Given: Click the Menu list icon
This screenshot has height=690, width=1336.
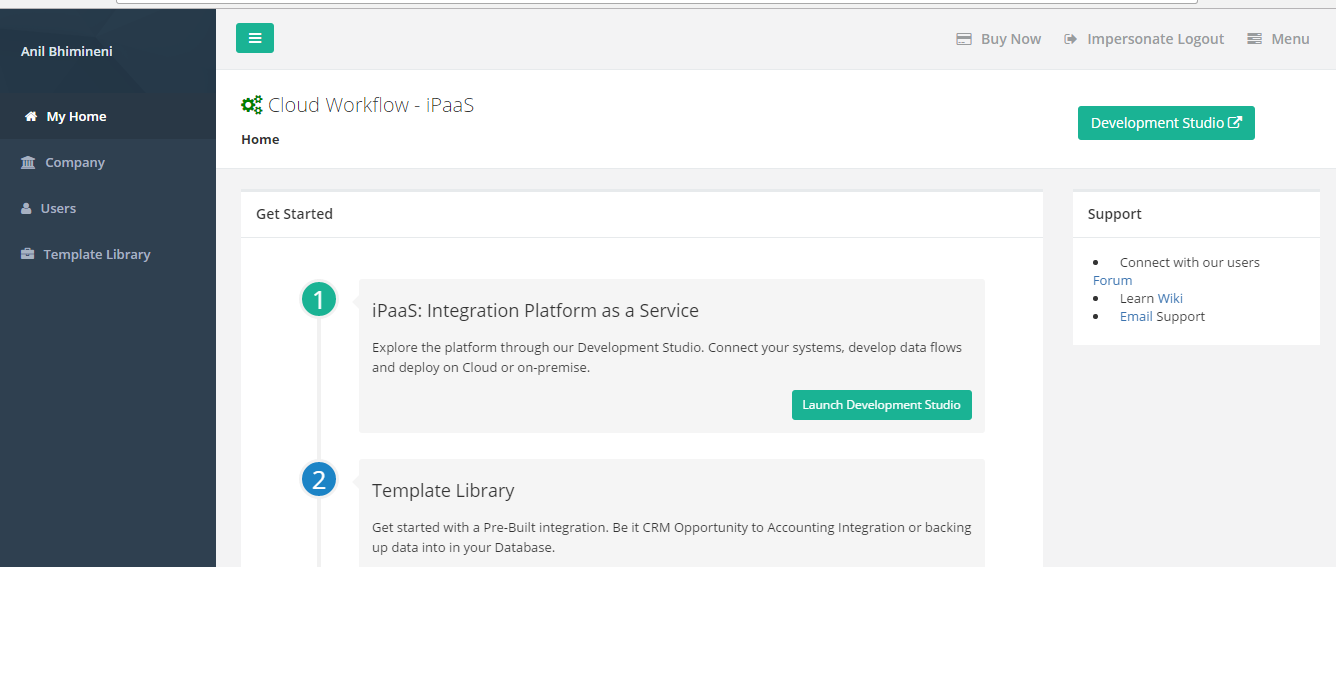Looking at the screenshot, I should (x=1254, y=39).
